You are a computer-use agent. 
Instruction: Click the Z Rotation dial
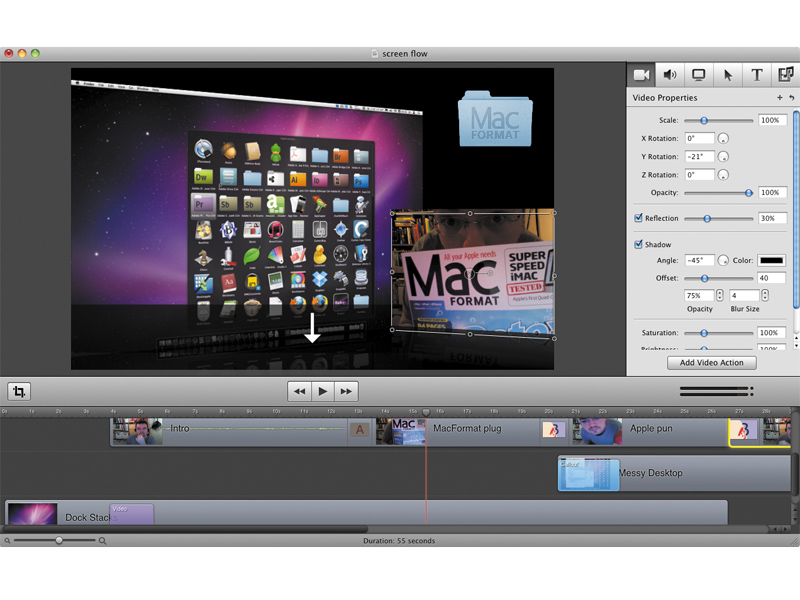point(723,175)
